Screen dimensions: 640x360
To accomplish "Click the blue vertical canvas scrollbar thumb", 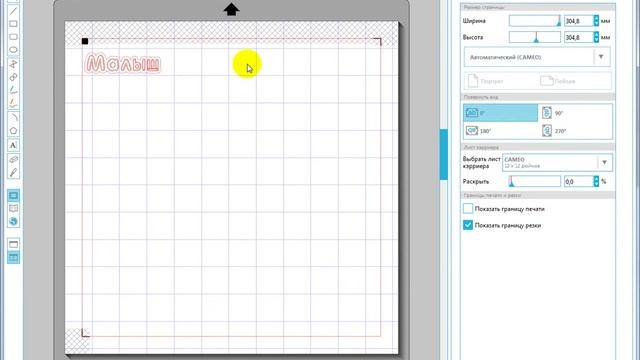I will pyautogui.click(x=444, y=154).
